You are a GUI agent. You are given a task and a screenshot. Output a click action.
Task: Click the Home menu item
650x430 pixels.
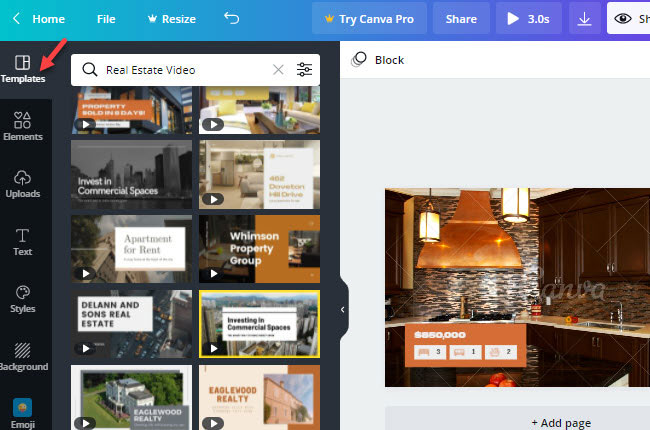tap(49, 19)
